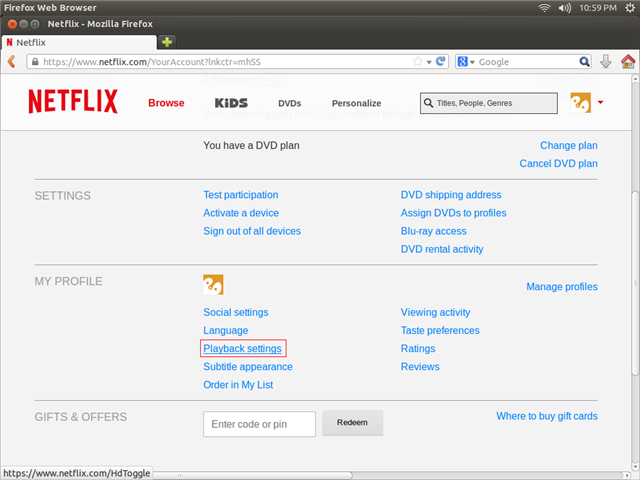Click Cancel DVD plan link
This screenshot has width=640, height=480.
tap(558, 163)
